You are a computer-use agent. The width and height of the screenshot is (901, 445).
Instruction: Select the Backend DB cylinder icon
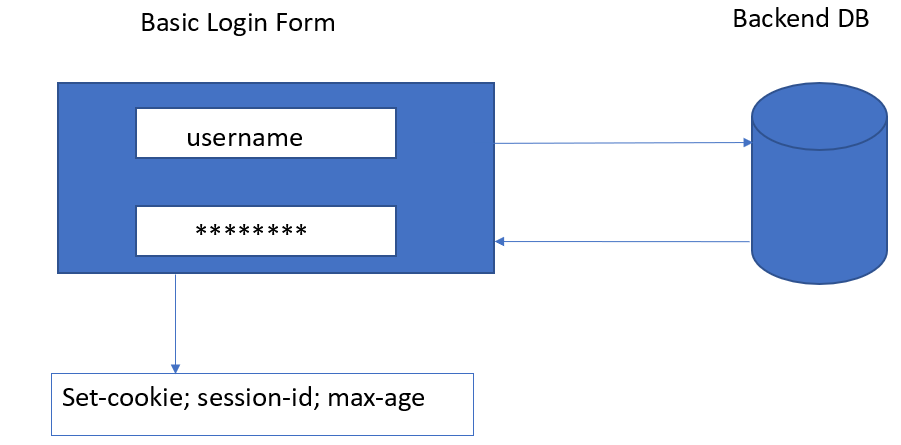tap(819, 185)
